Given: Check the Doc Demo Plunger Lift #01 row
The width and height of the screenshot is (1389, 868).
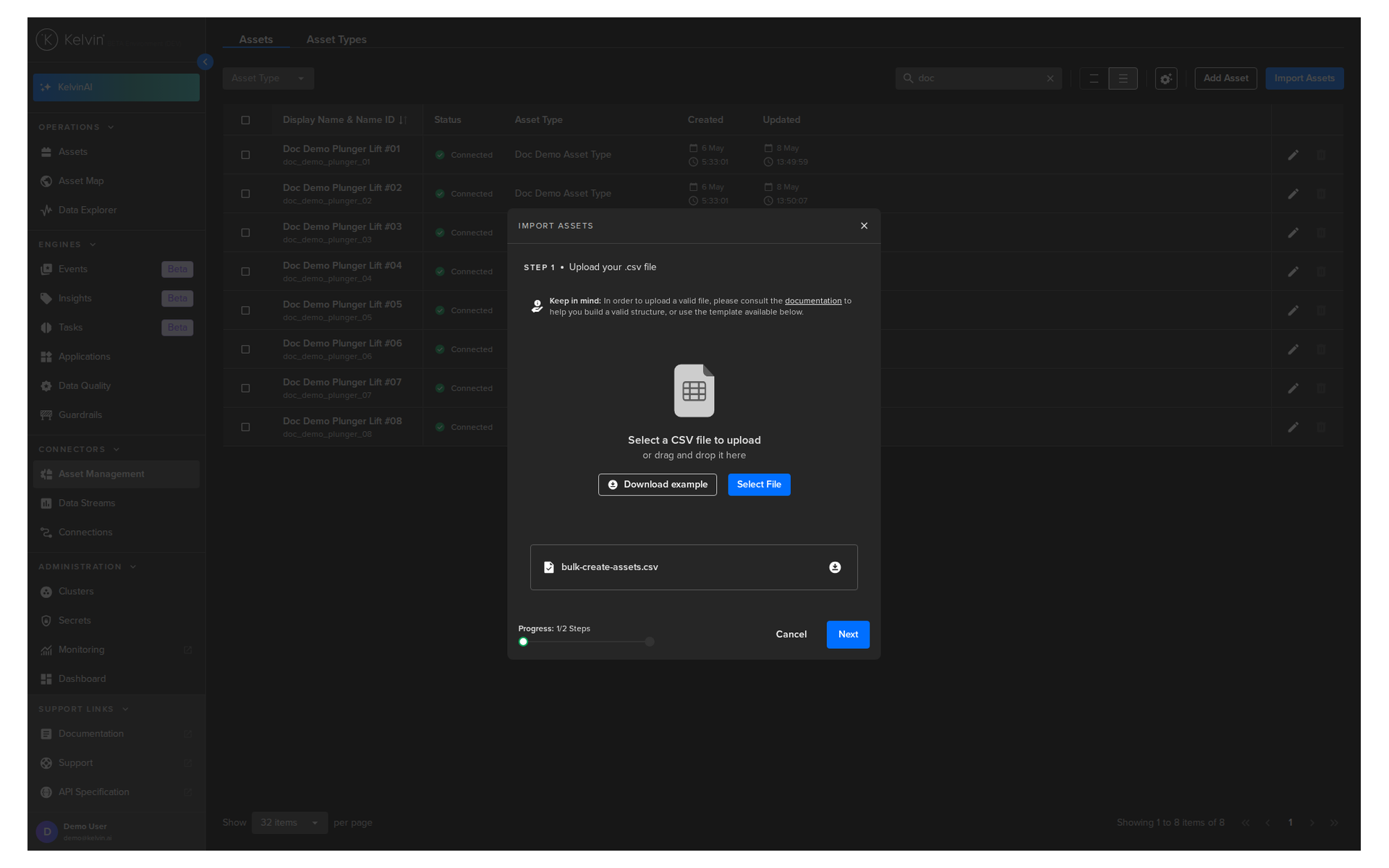Looking at the screenshot, I should pos(245,155).
